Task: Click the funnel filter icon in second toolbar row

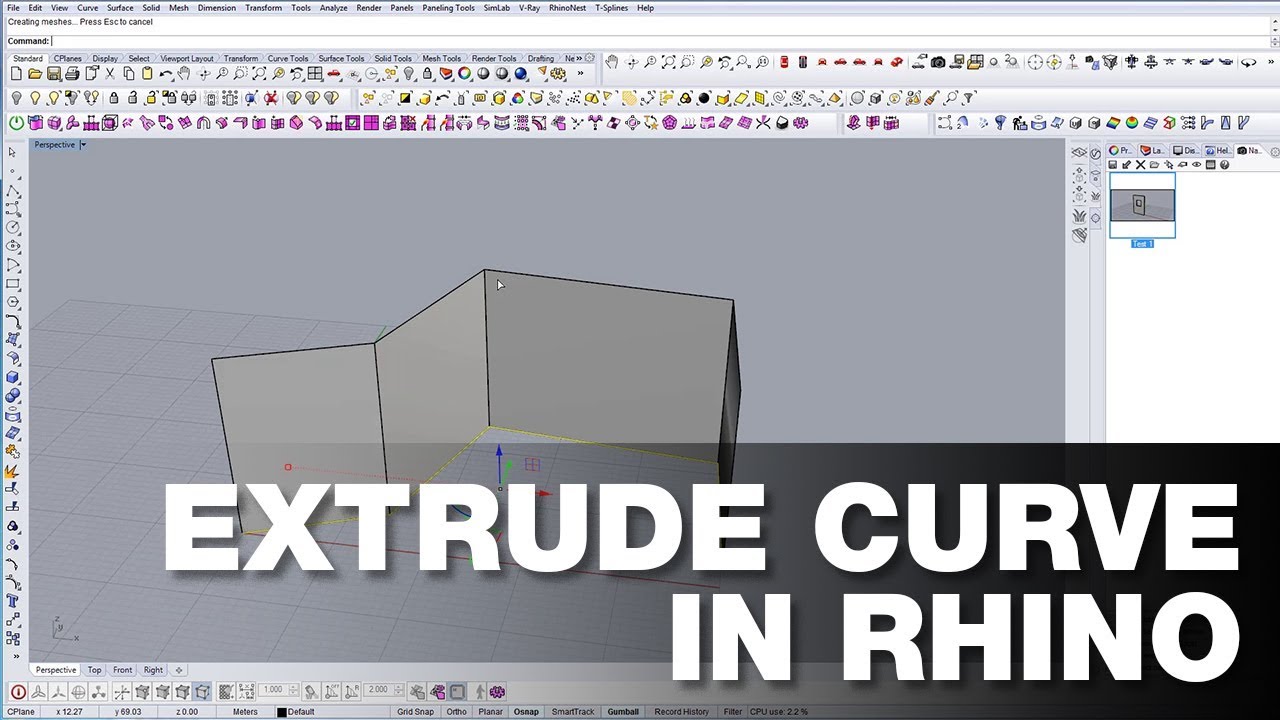Action: click(967, 98)
